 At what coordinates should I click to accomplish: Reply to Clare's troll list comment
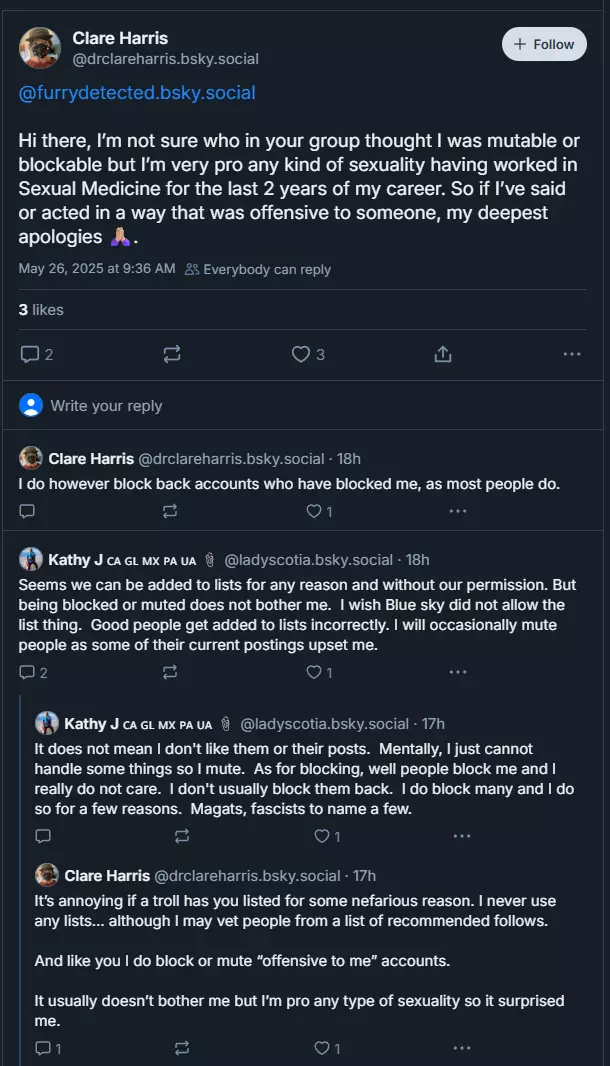pos(48,1048)
